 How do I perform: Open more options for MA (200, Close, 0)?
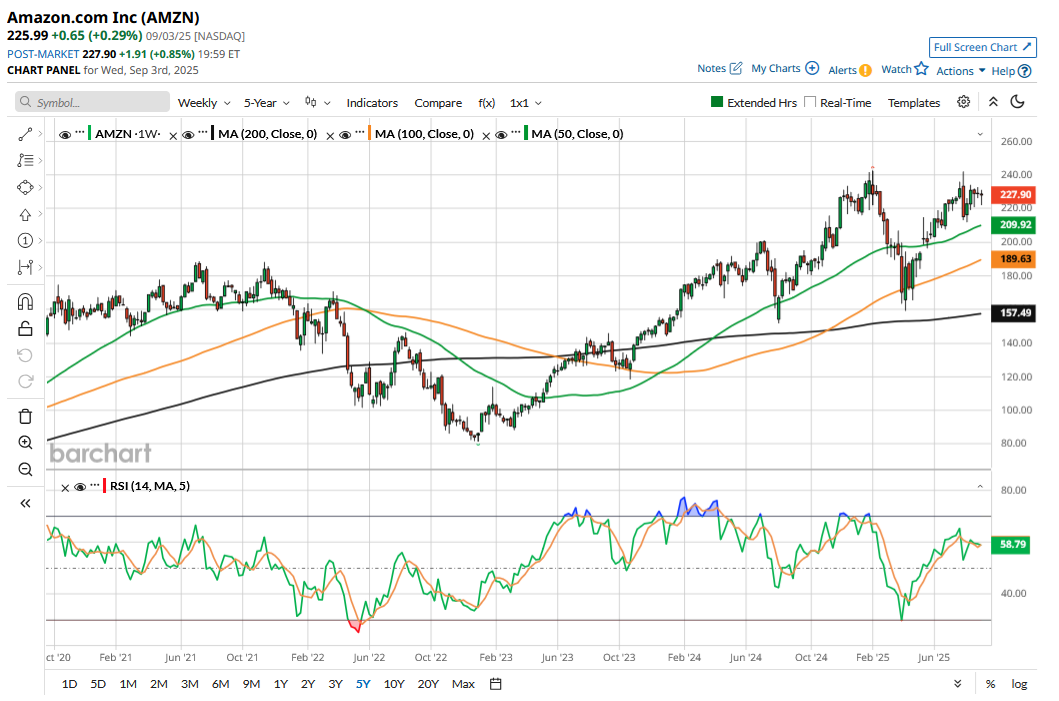click(x=203, y=132)
